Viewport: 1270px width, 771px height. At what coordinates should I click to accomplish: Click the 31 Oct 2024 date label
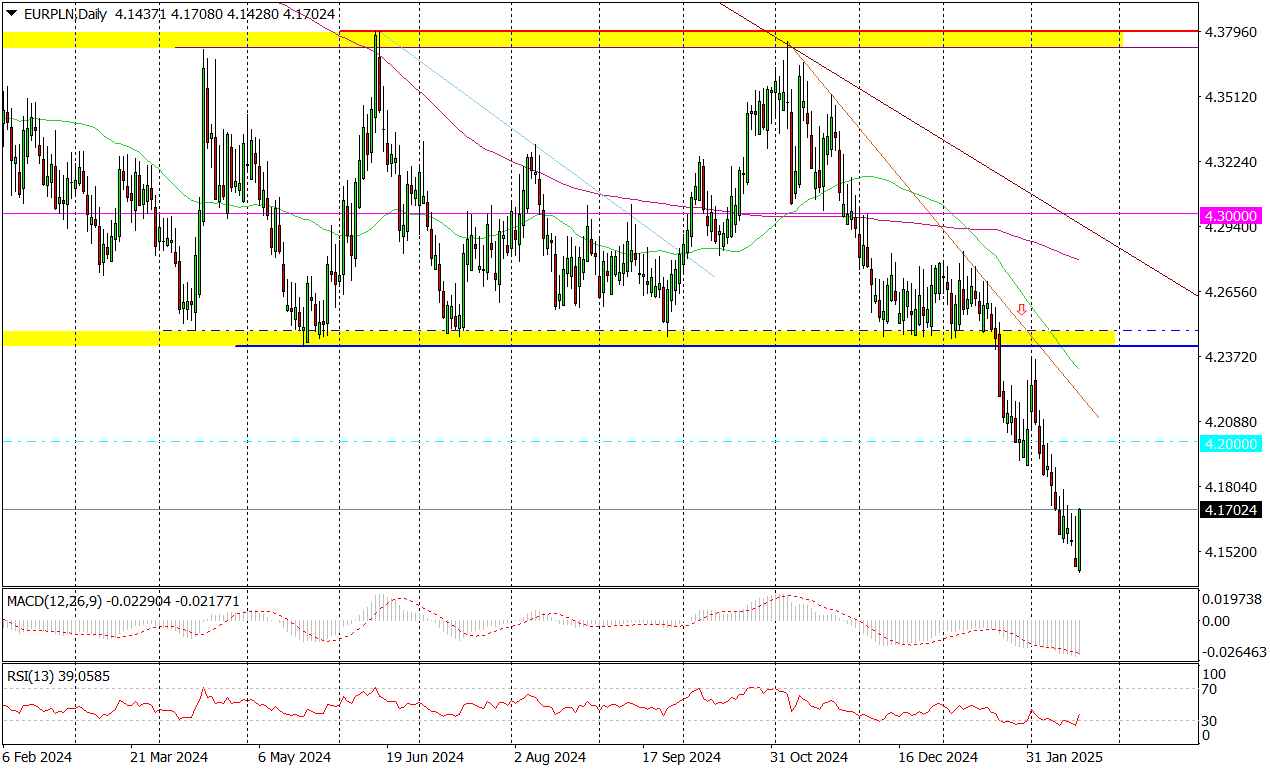[x=810, y=758]
